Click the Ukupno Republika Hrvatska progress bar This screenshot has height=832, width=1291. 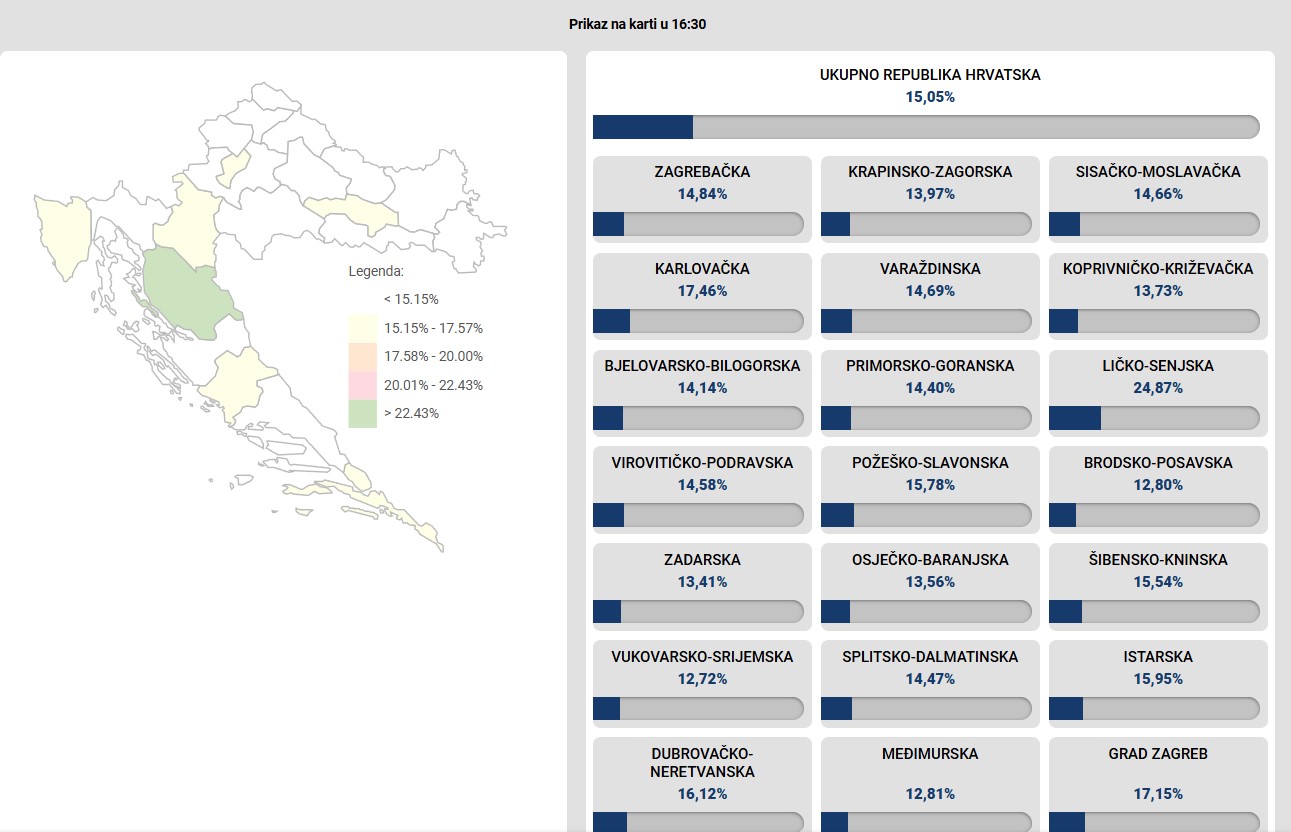(x=926, y=127)
